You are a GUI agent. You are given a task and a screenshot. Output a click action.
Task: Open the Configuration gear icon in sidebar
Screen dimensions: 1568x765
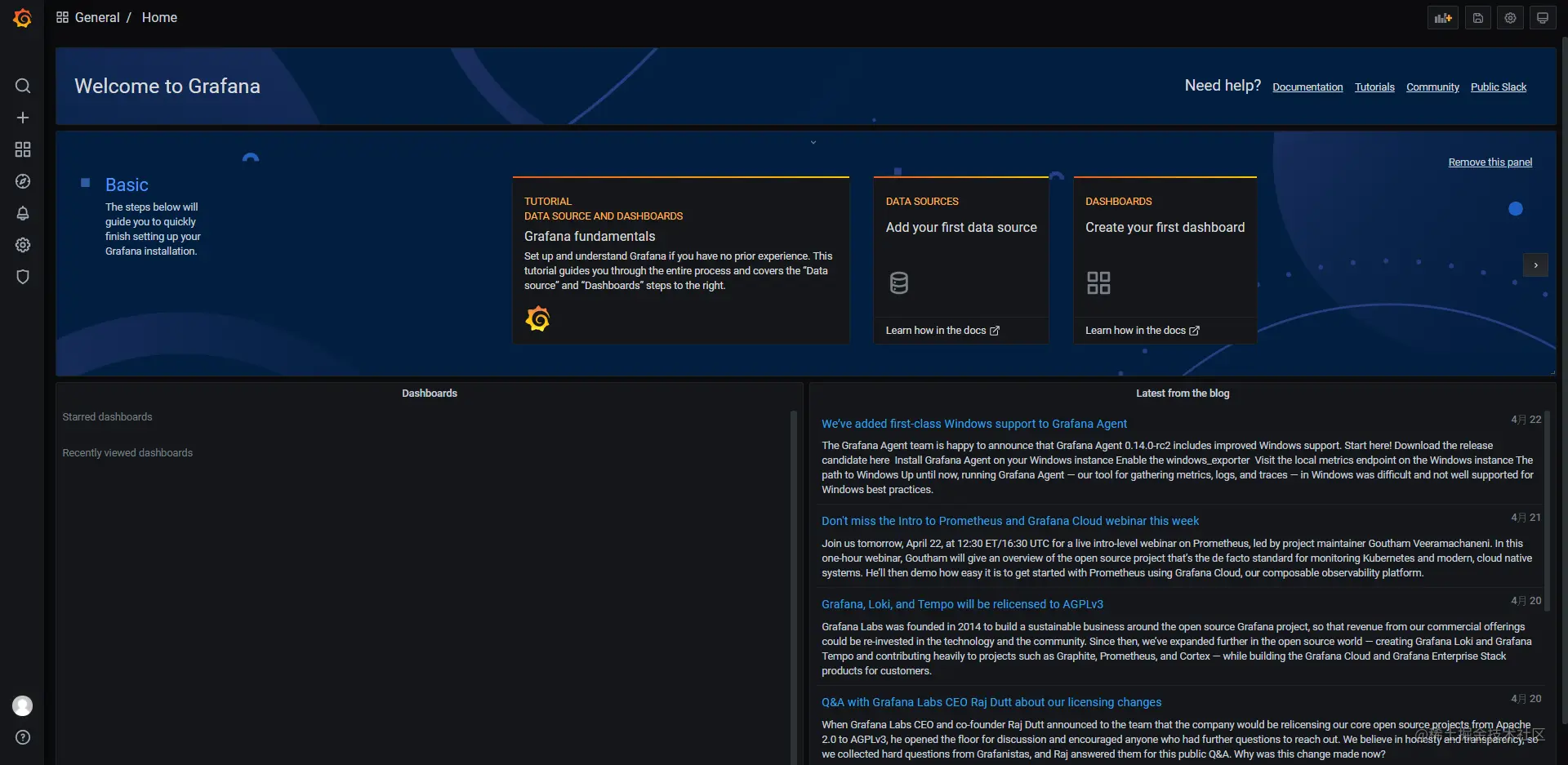23,245
